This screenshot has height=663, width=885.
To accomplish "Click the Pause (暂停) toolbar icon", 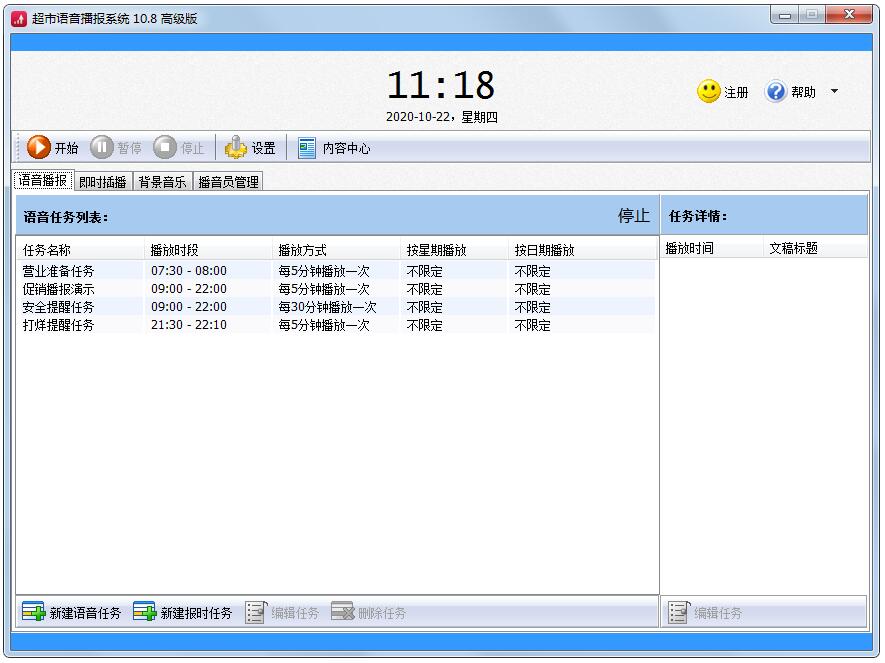I will click(x=102, y=147).
